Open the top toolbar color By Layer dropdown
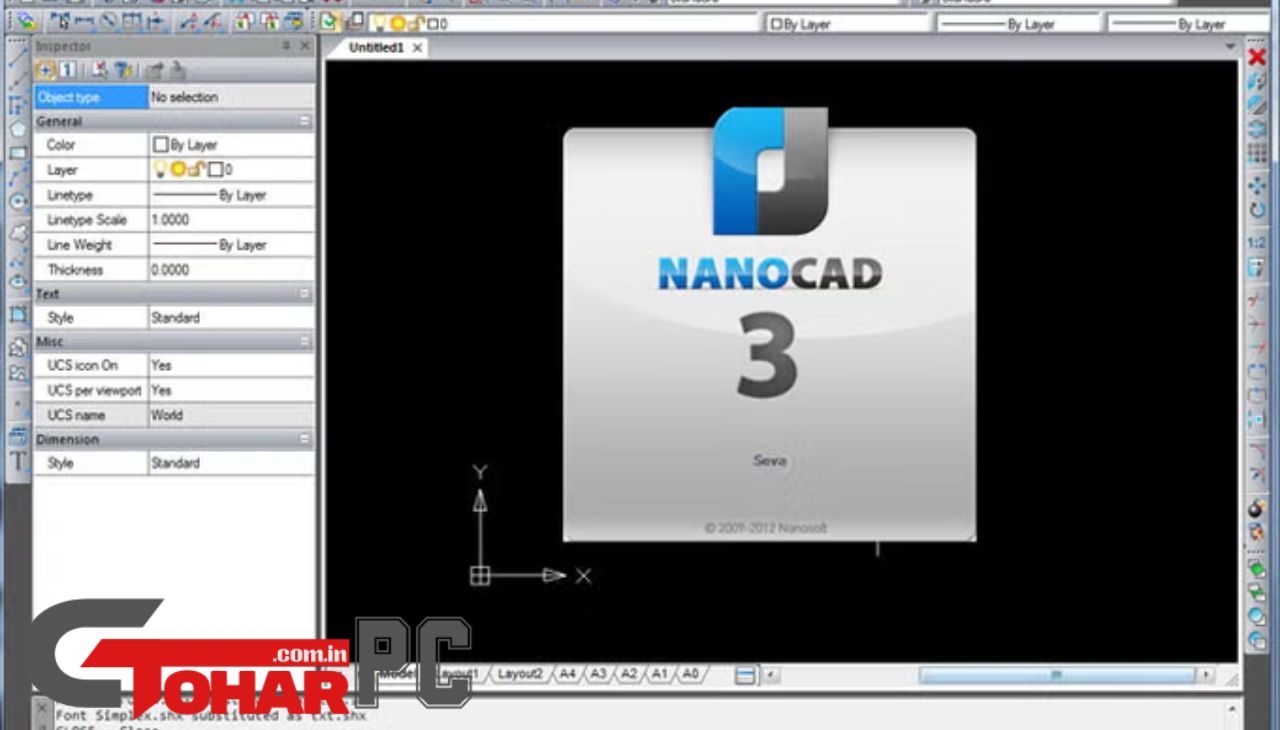The width and height of the screenshot is (1280, 730). point(848,23)
